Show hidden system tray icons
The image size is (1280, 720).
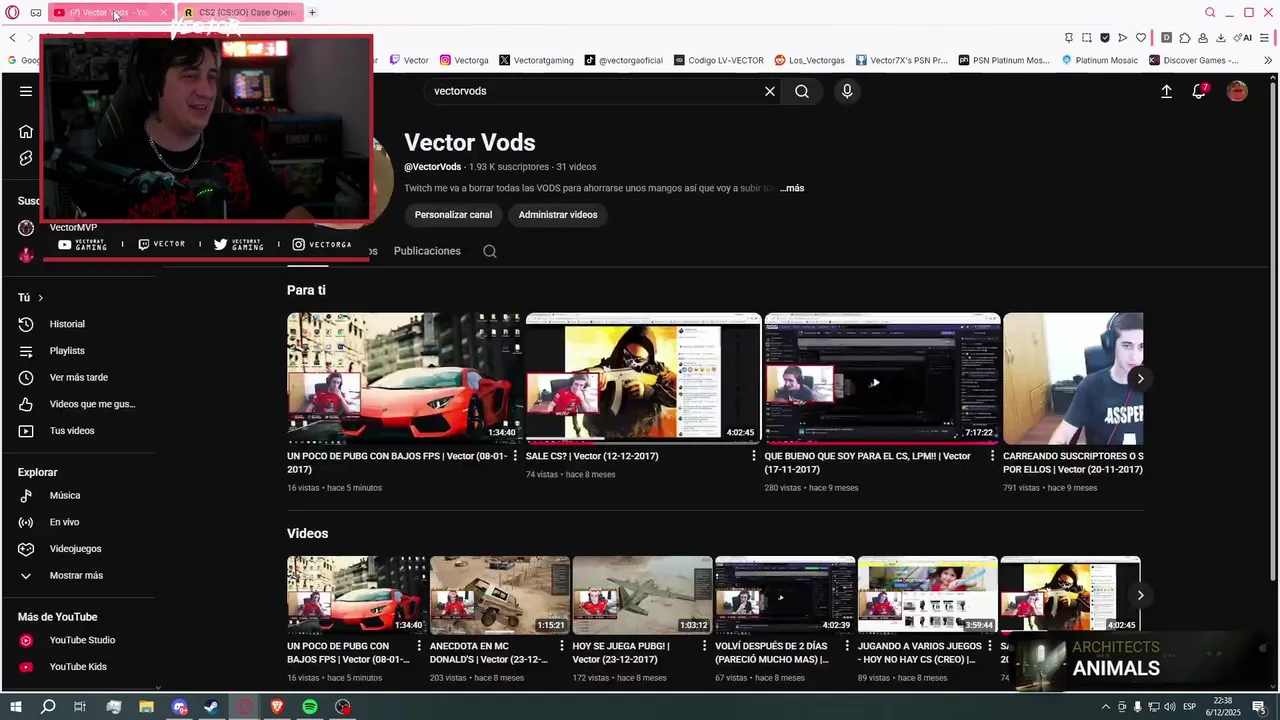pyautogui.click(x=1105, y=707)
